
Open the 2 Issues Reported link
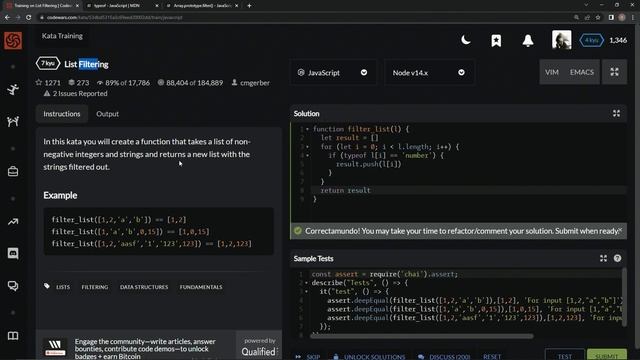point(76,94)
